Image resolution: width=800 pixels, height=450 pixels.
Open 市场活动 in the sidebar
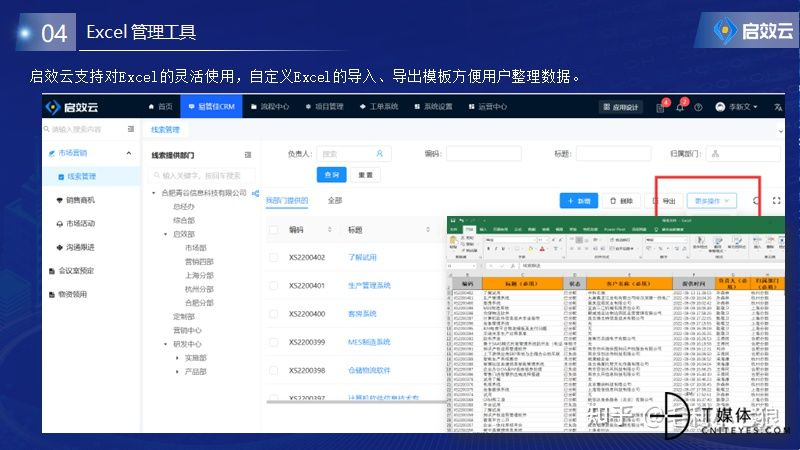(76, 223)
